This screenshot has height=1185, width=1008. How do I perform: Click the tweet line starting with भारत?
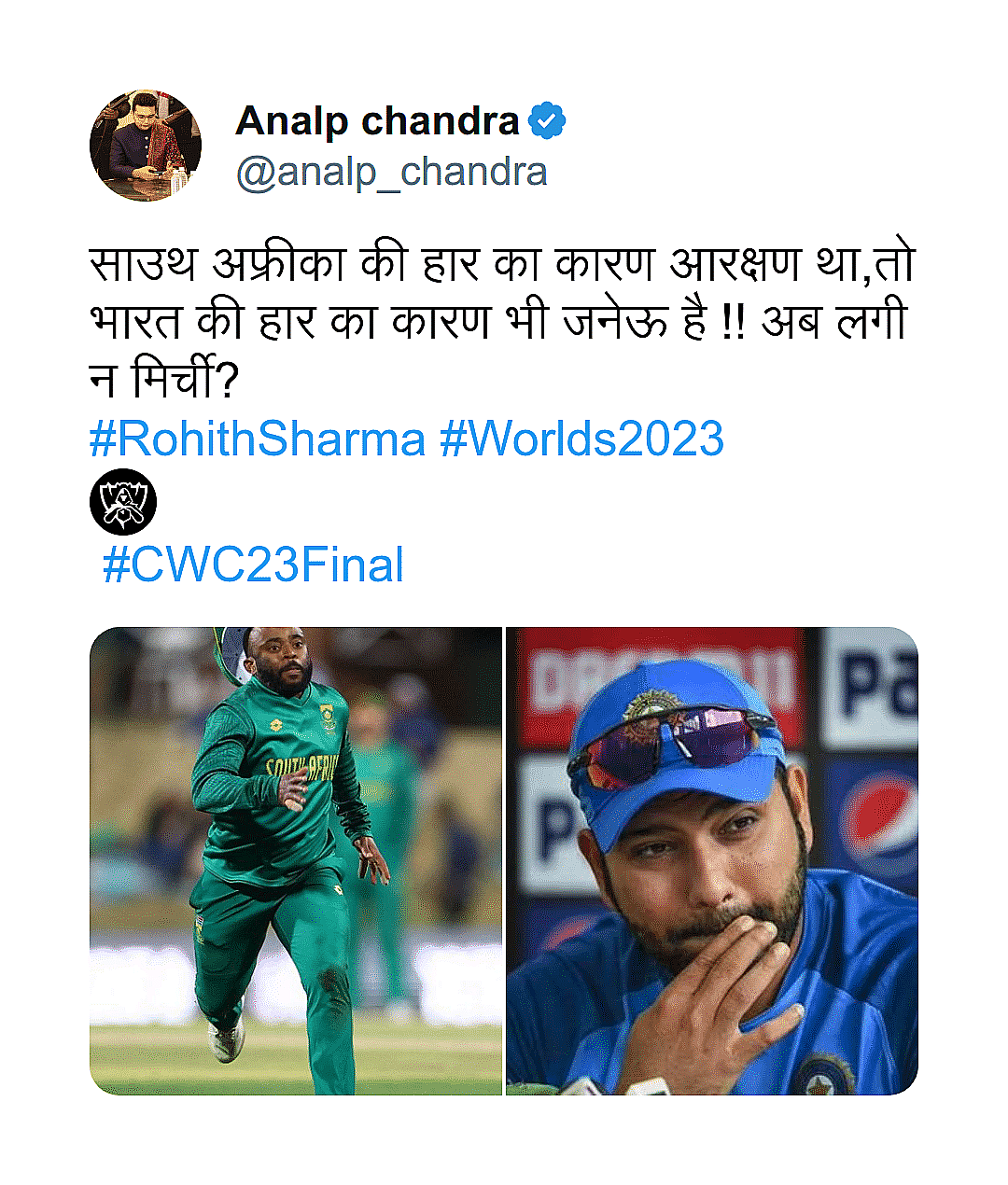[498, 322]
